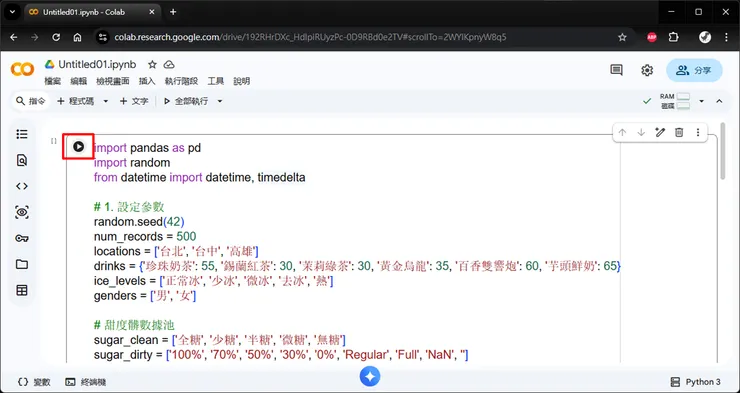This screenshot has width=740, height=393.
Task: Open the 工具 menu
Action: click(x=216, y=81)
